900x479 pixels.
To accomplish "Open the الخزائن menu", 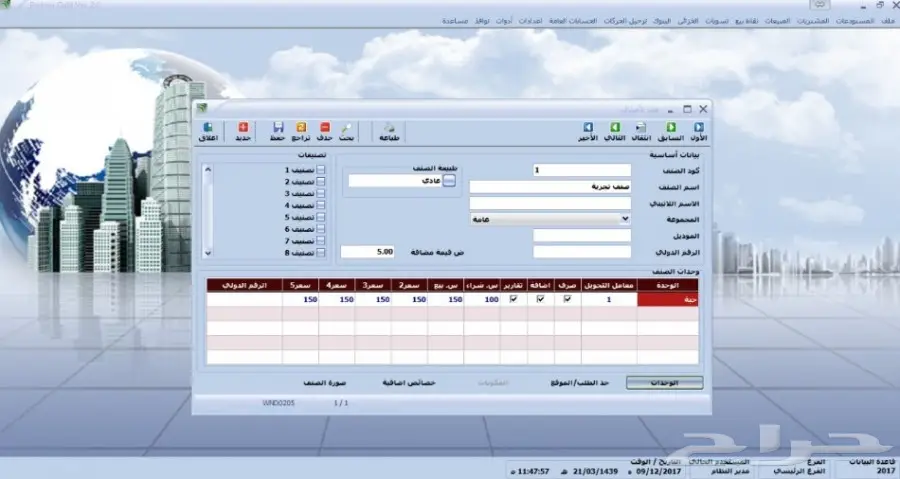I will [x=688, y=21].
